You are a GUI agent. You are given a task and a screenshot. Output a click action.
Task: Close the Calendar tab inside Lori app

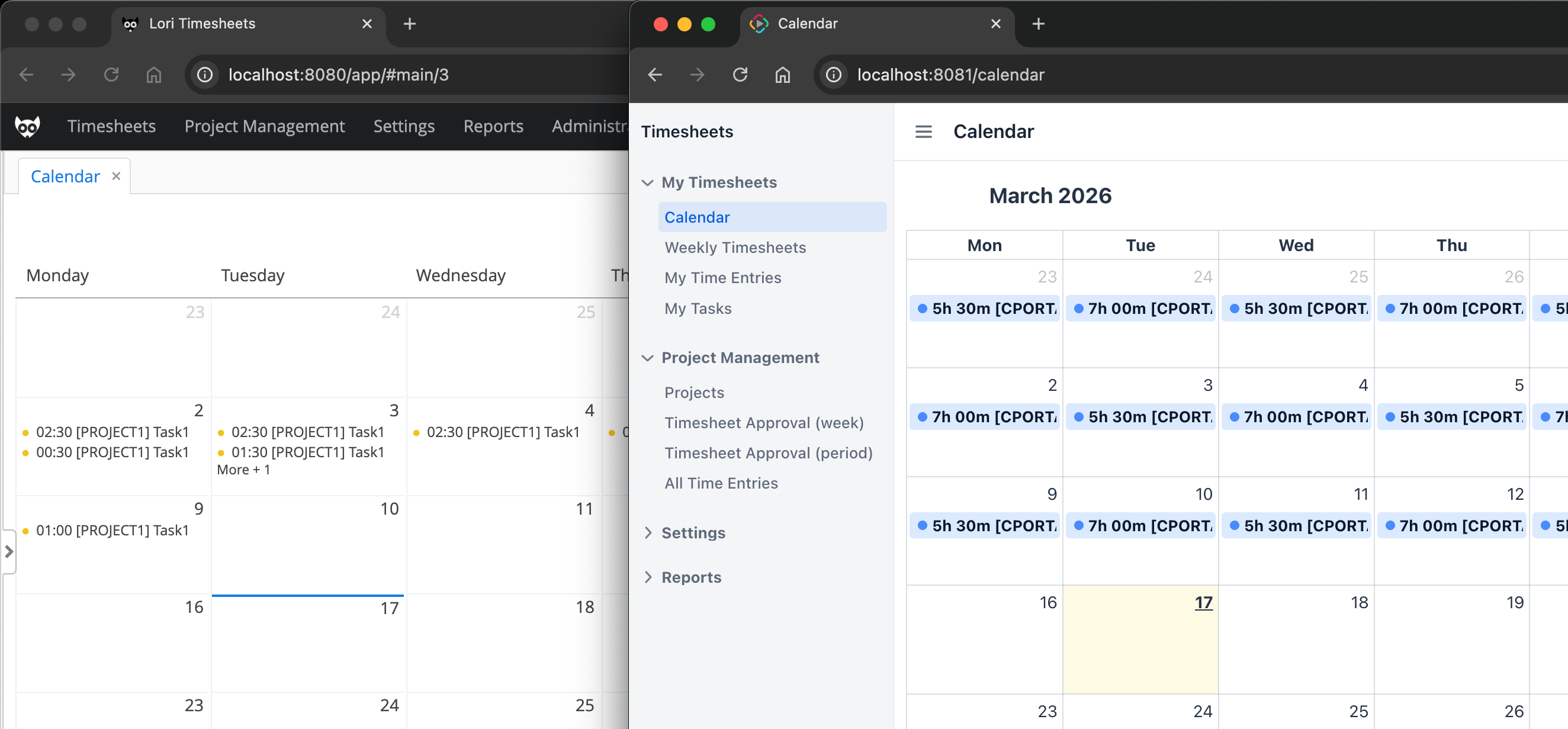(x=116, y=176)
